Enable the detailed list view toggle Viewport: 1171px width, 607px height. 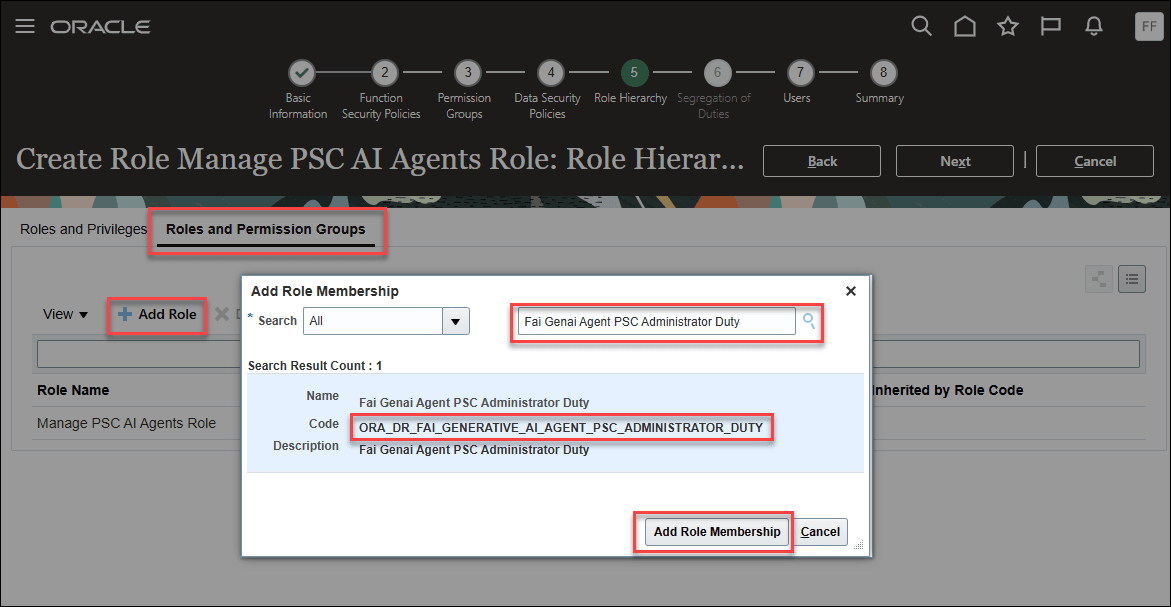(1131, 279)
